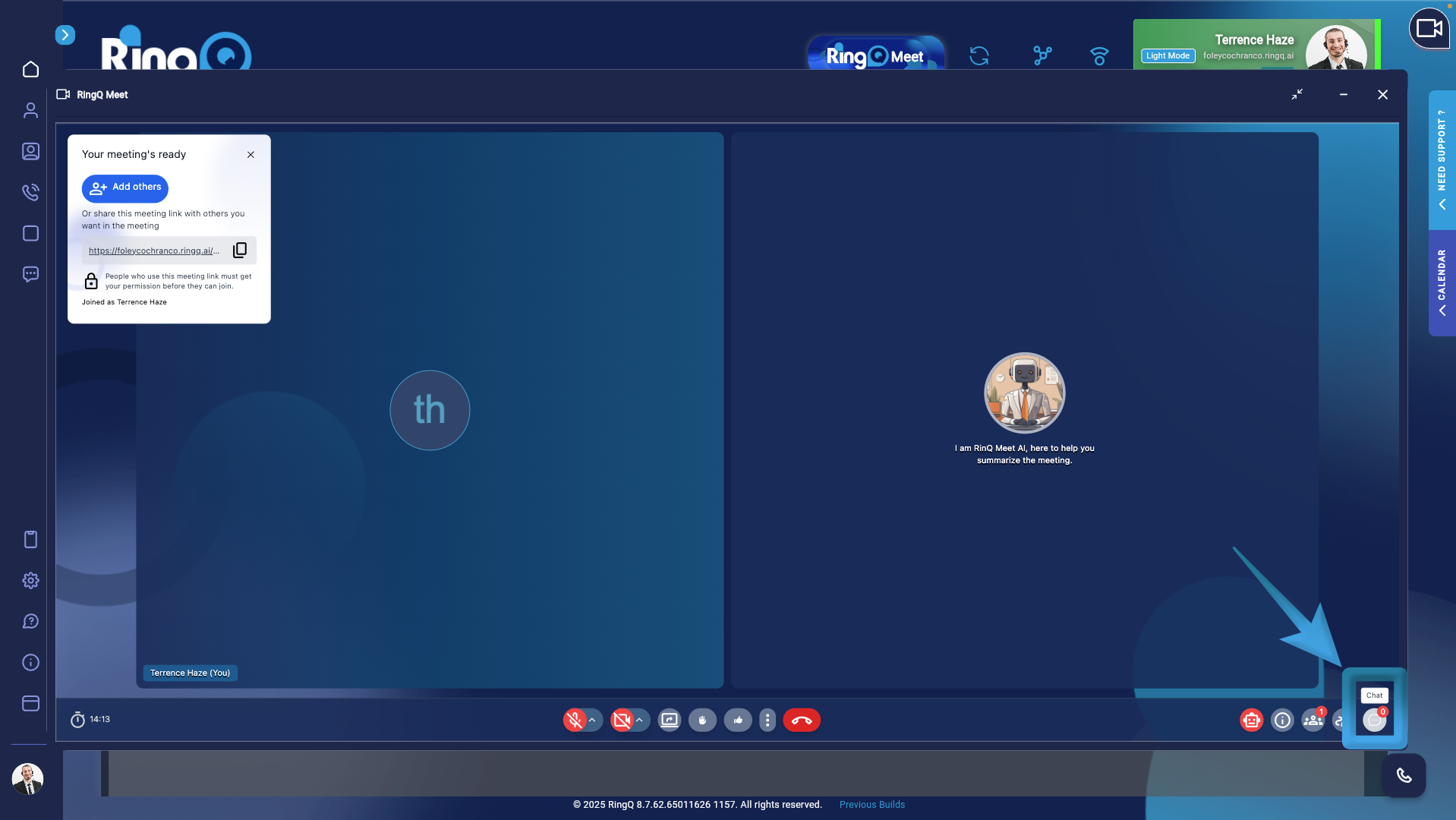The width and height of the screenshot is (1456, 820).
Task: Send a thumbs-up reaction
Action: coord(737,720)
